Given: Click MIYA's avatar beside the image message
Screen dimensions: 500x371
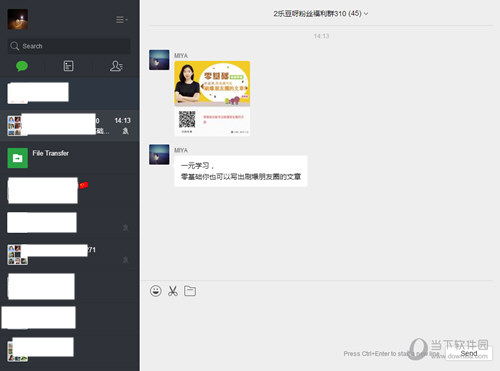Looking at the screenshot, I should pyautogui.click(x=159, y=60).
